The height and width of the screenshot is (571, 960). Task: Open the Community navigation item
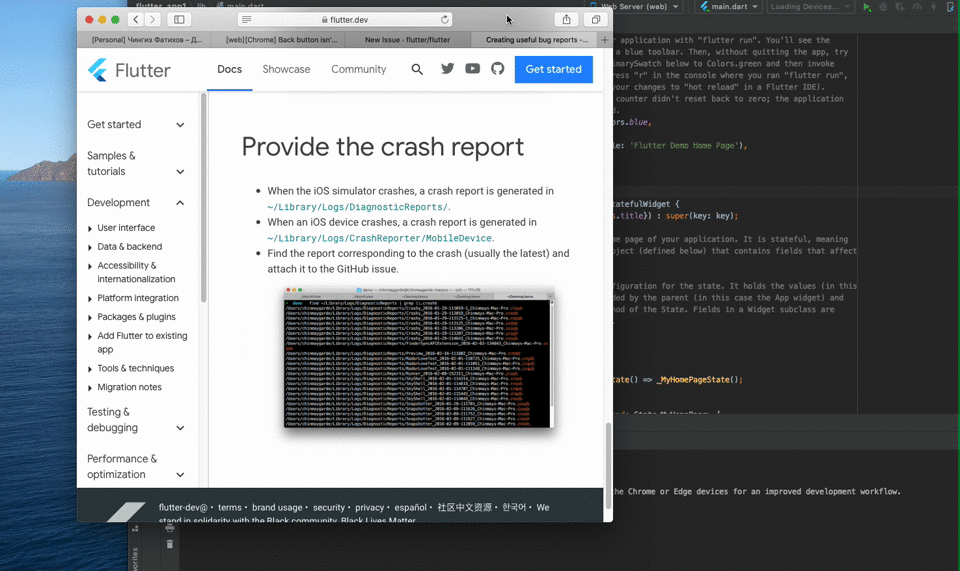point(359,69)
